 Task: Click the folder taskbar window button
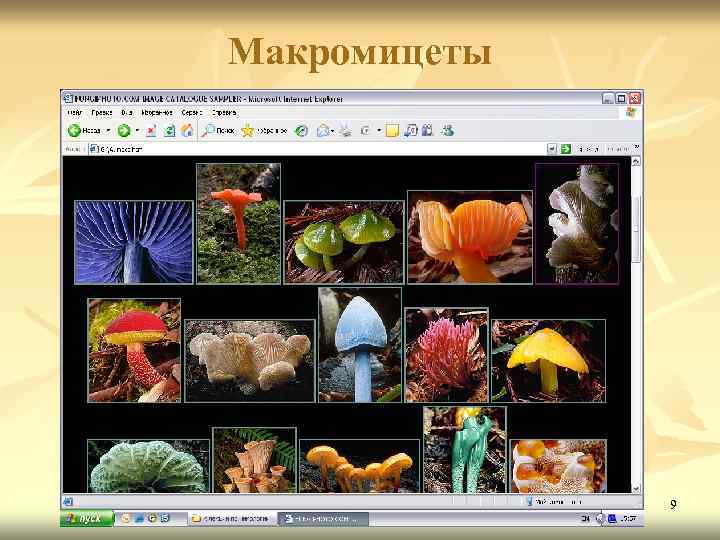click(232, 519)
